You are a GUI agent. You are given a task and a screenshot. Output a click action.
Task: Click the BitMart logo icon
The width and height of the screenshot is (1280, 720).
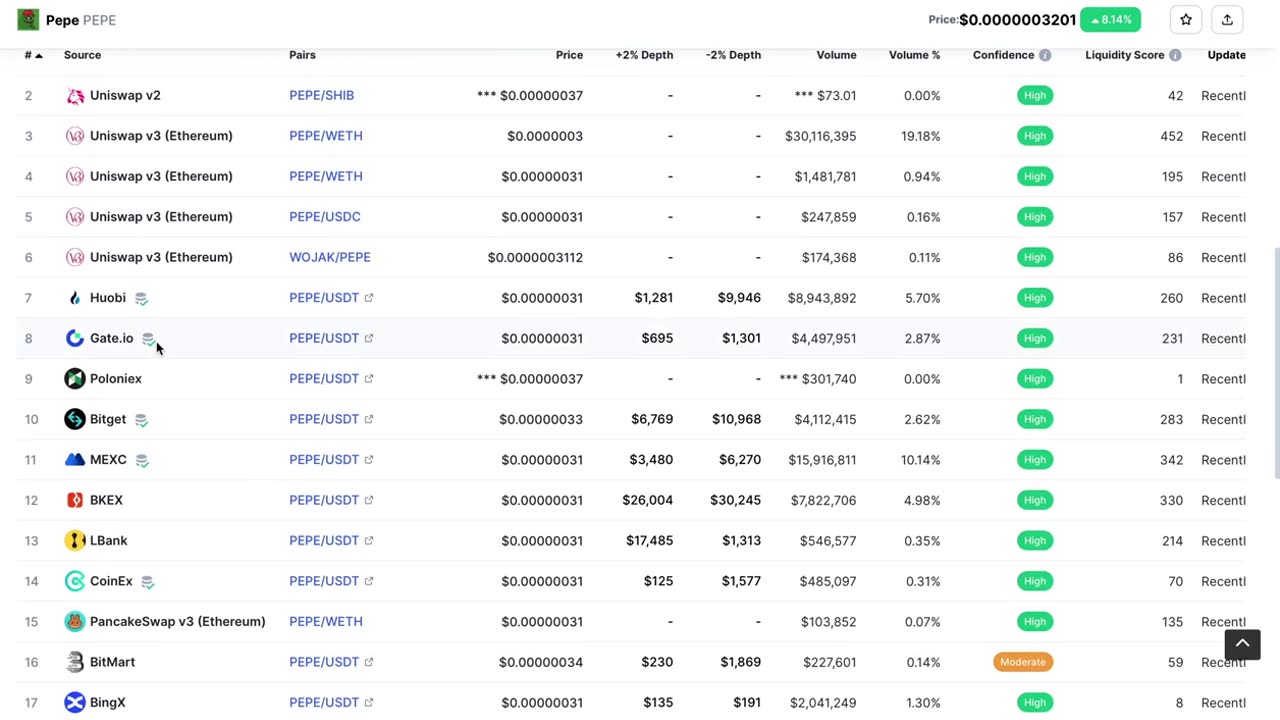coord(75,662)
